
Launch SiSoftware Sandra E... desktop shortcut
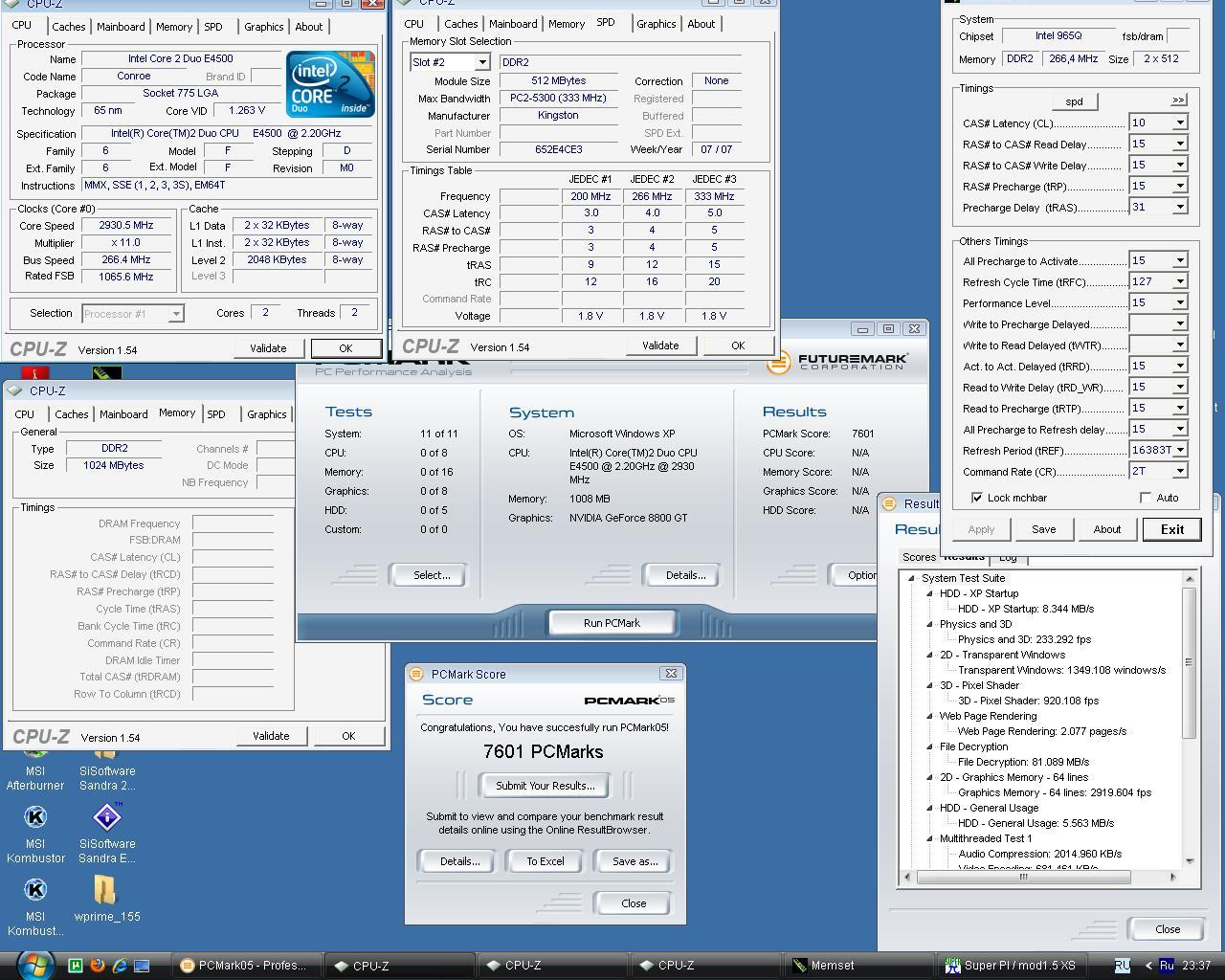click(x=107, y=833)
